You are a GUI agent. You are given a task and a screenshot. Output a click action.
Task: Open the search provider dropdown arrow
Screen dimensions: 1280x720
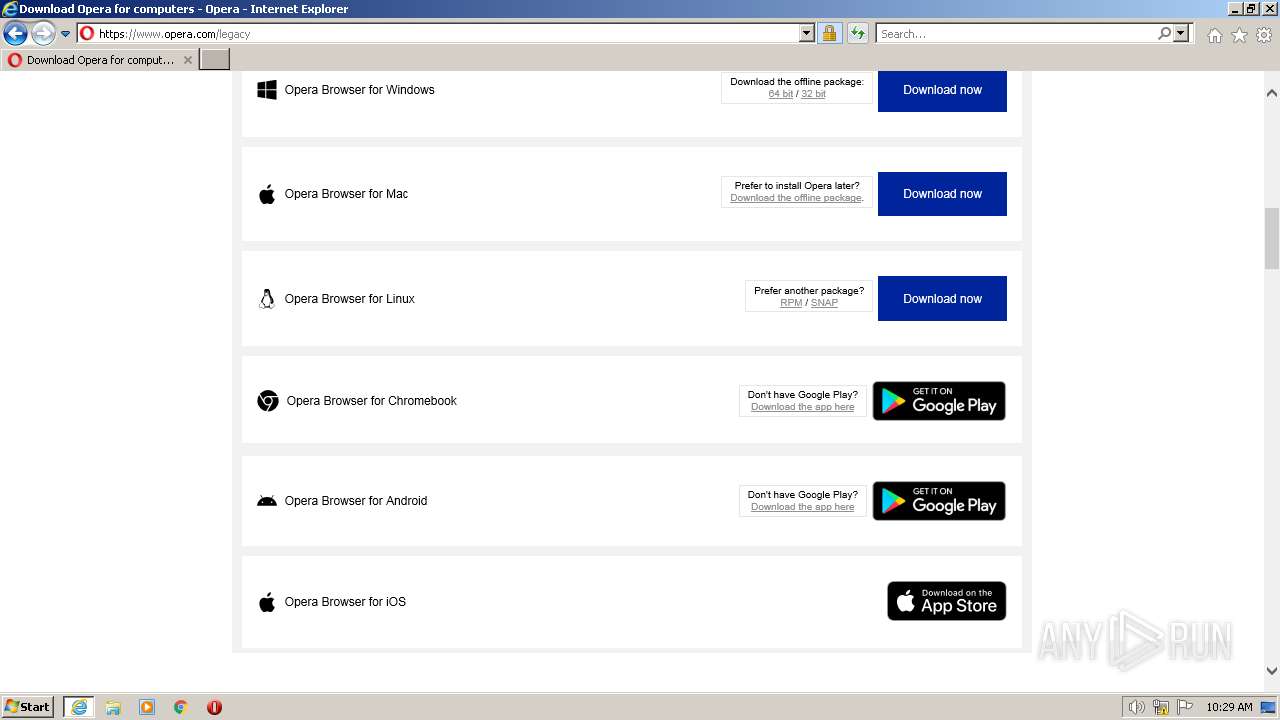tap(1181, 34)
